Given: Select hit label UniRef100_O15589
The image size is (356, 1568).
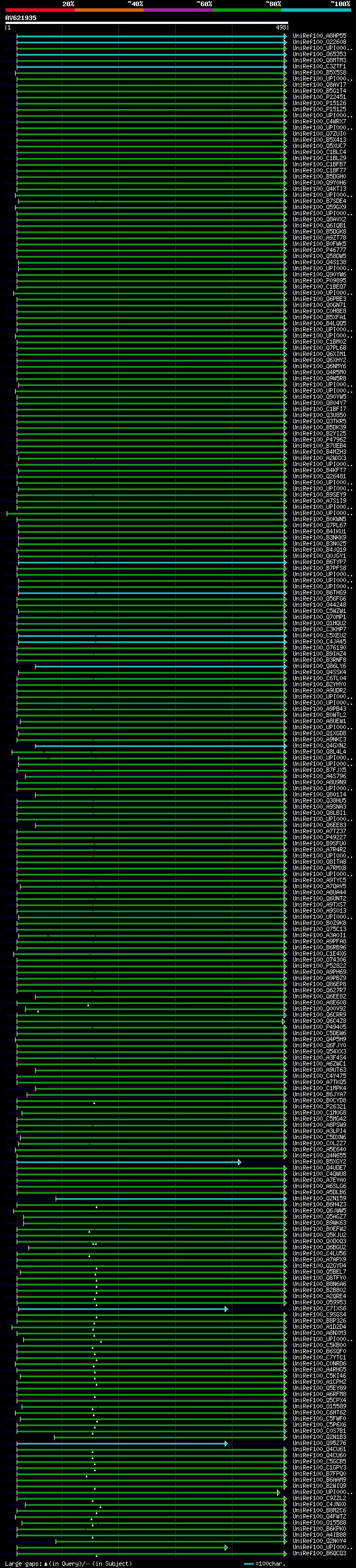Looking at the screenshot, I should 319,1407.
